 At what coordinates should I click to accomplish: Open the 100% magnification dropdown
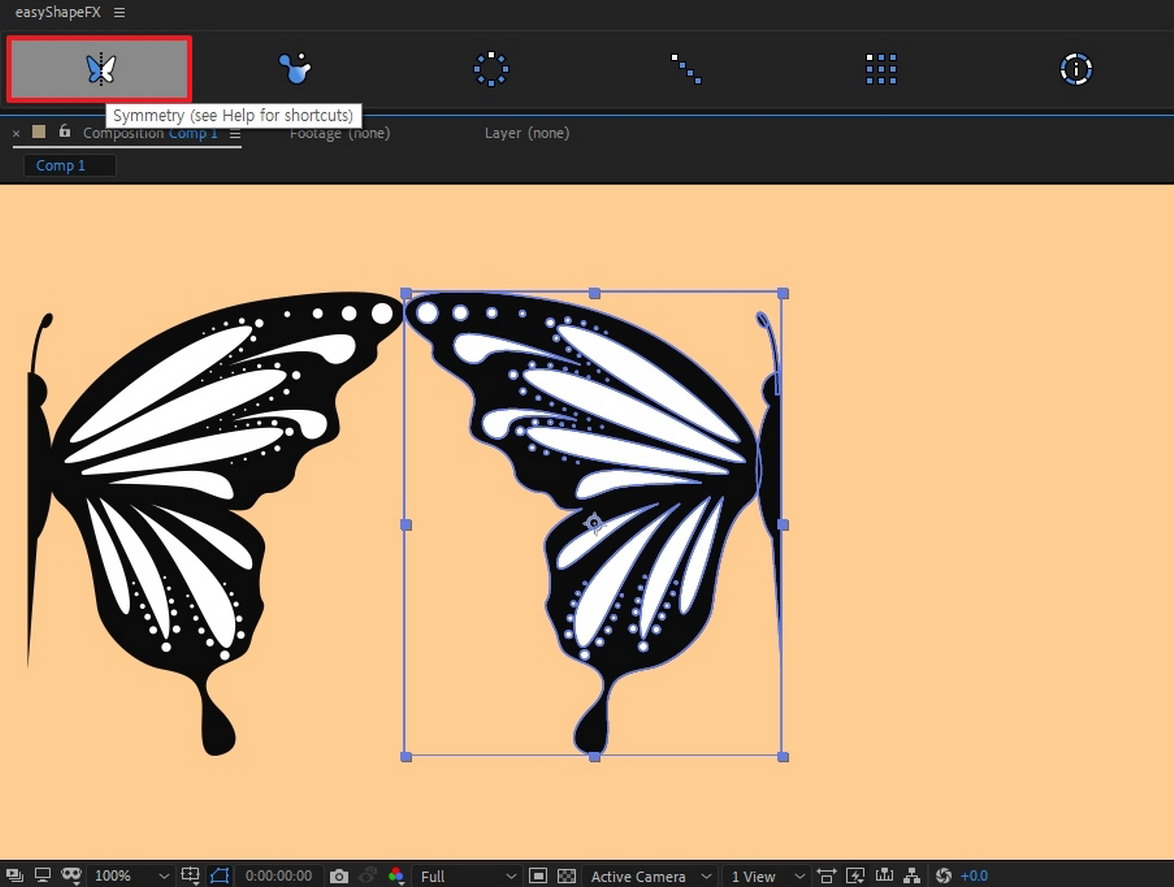[132, 876]
